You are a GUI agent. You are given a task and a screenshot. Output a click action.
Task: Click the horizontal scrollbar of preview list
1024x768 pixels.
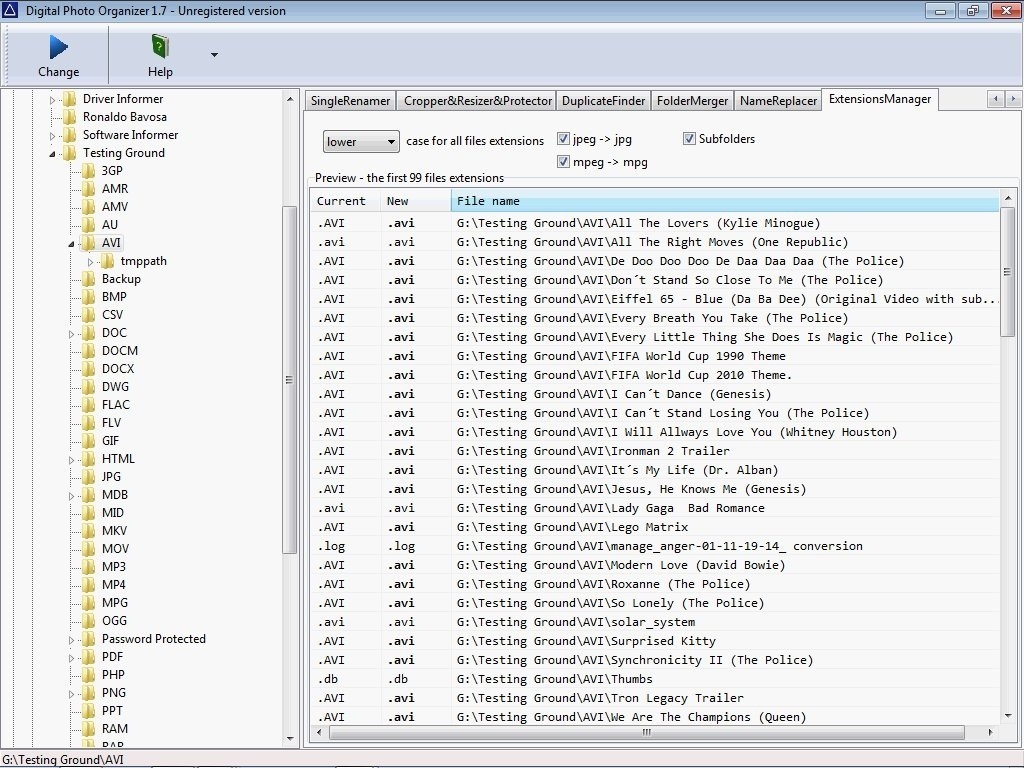[646, 733]
